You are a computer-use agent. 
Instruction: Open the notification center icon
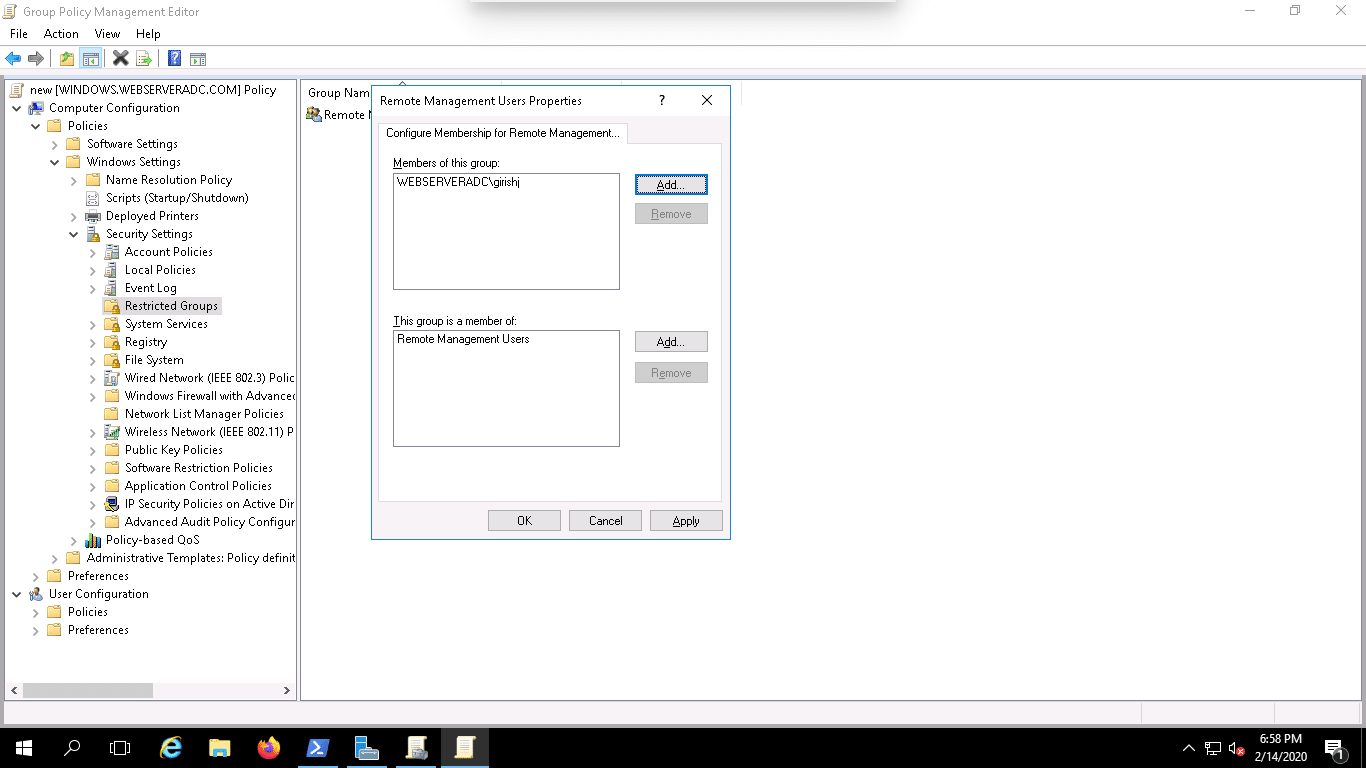tap(1335, 748)
